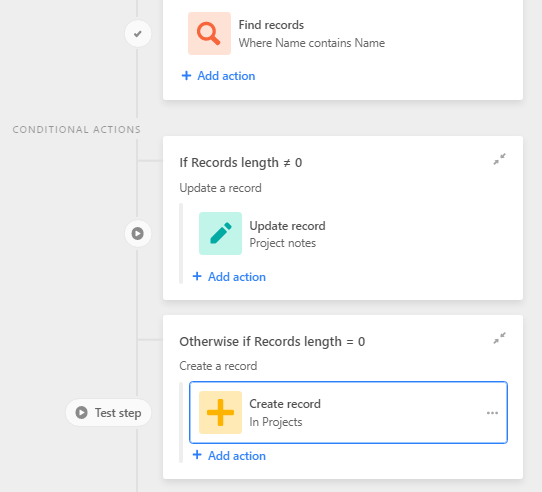Click the Create a record description text

(218, 366)
